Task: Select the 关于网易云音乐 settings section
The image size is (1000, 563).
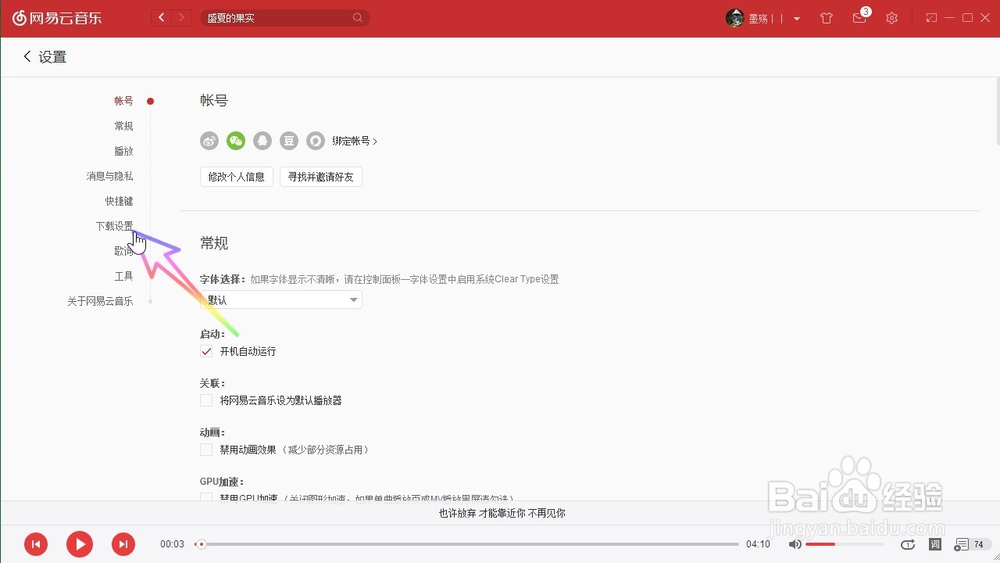Action: 100,301
